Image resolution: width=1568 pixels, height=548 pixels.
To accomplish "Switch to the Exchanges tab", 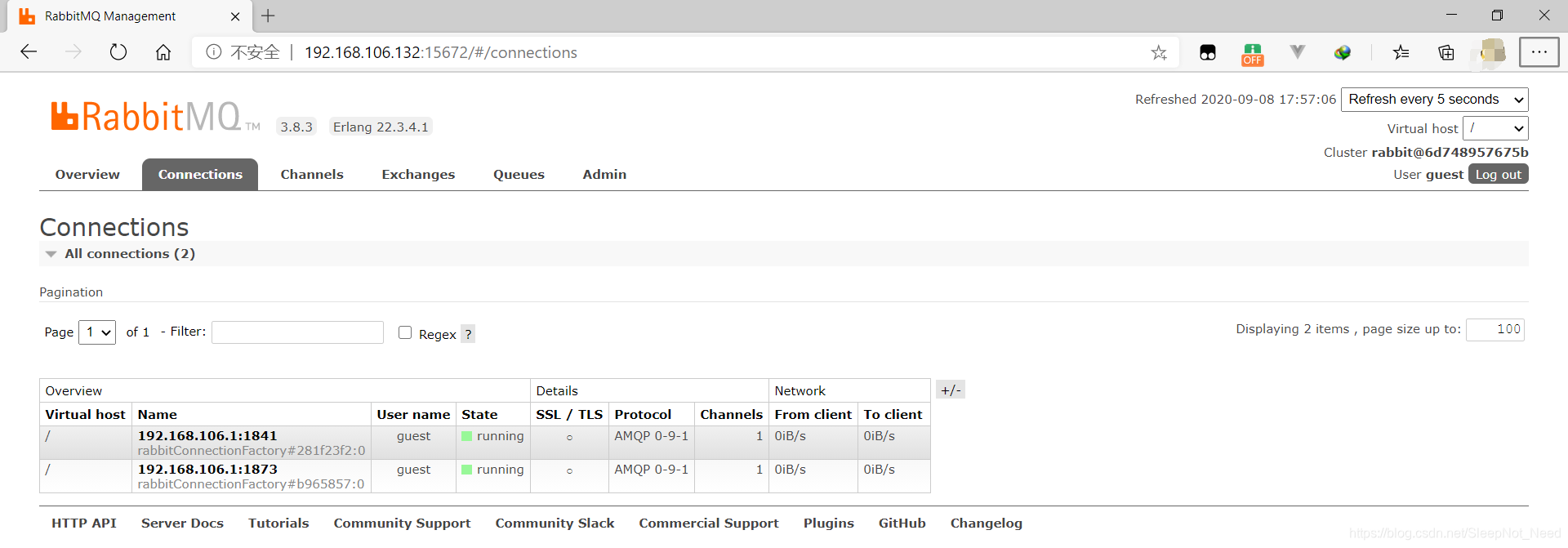I will pyautogui.click(x=418, y=175).
